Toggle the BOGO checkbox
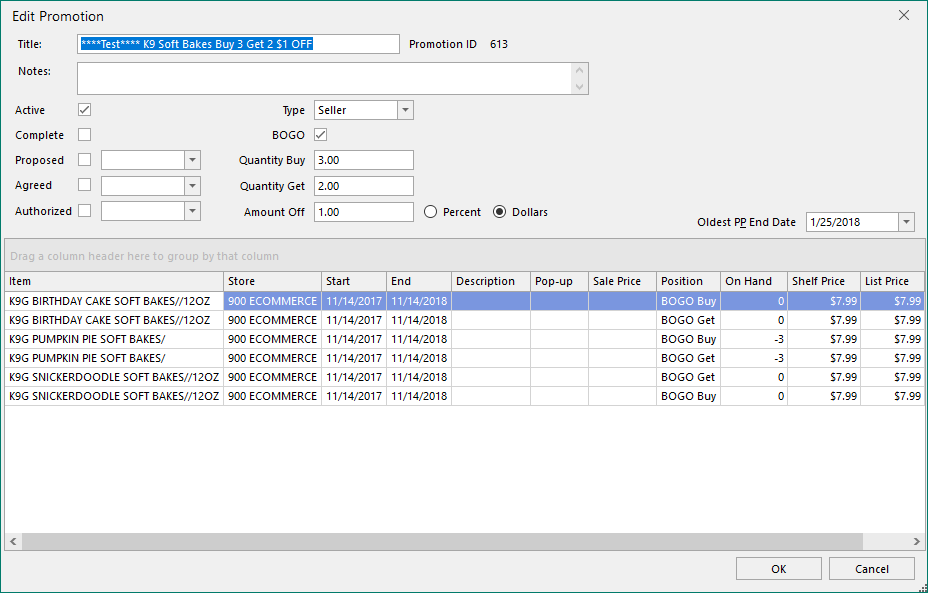 click(x=321, y=134)
